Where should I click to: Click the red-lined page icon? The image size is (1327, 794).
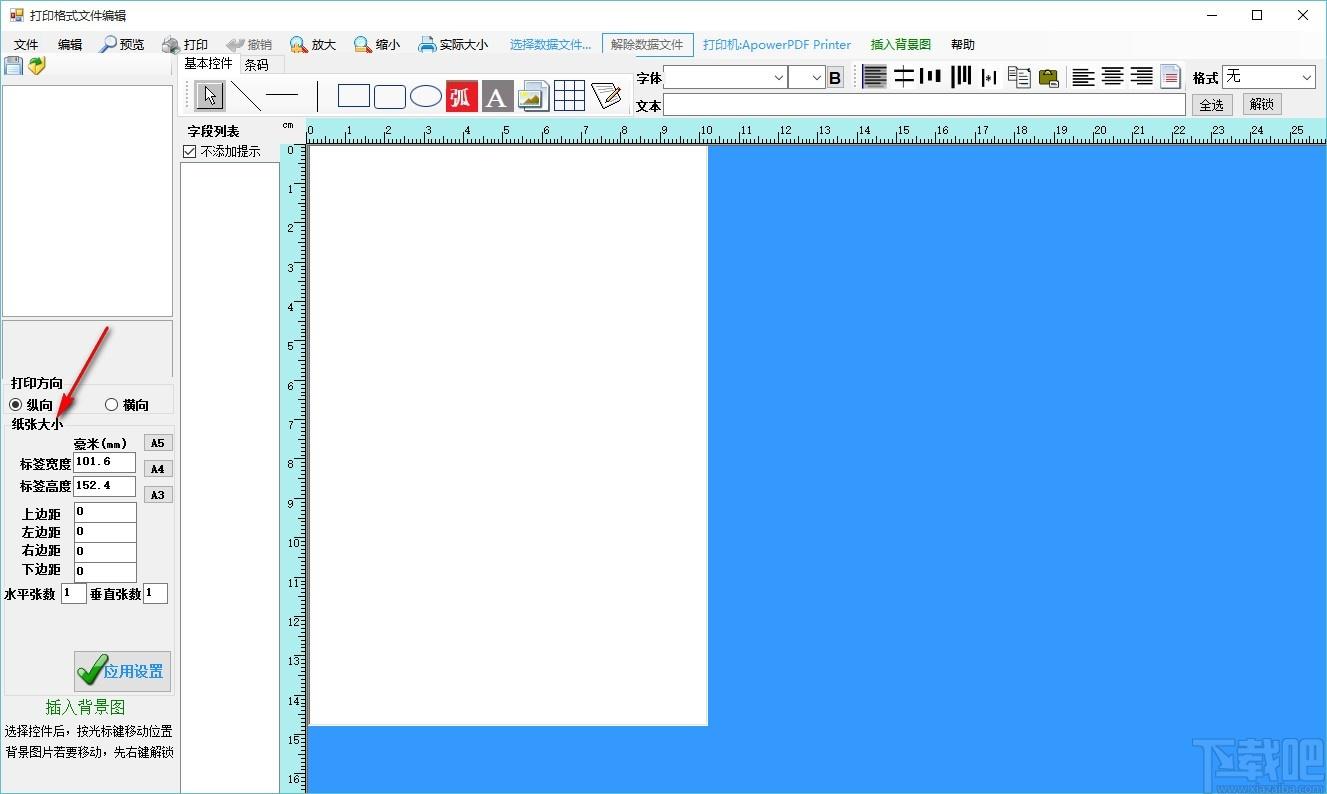(1171, 77)
